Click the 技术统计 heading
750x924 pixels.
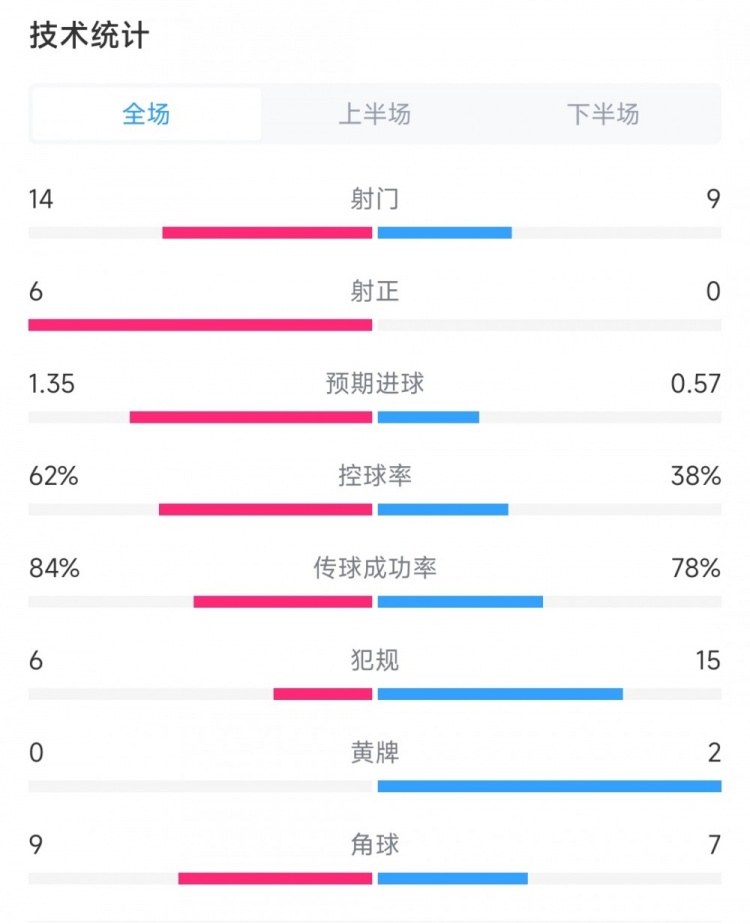89,36
